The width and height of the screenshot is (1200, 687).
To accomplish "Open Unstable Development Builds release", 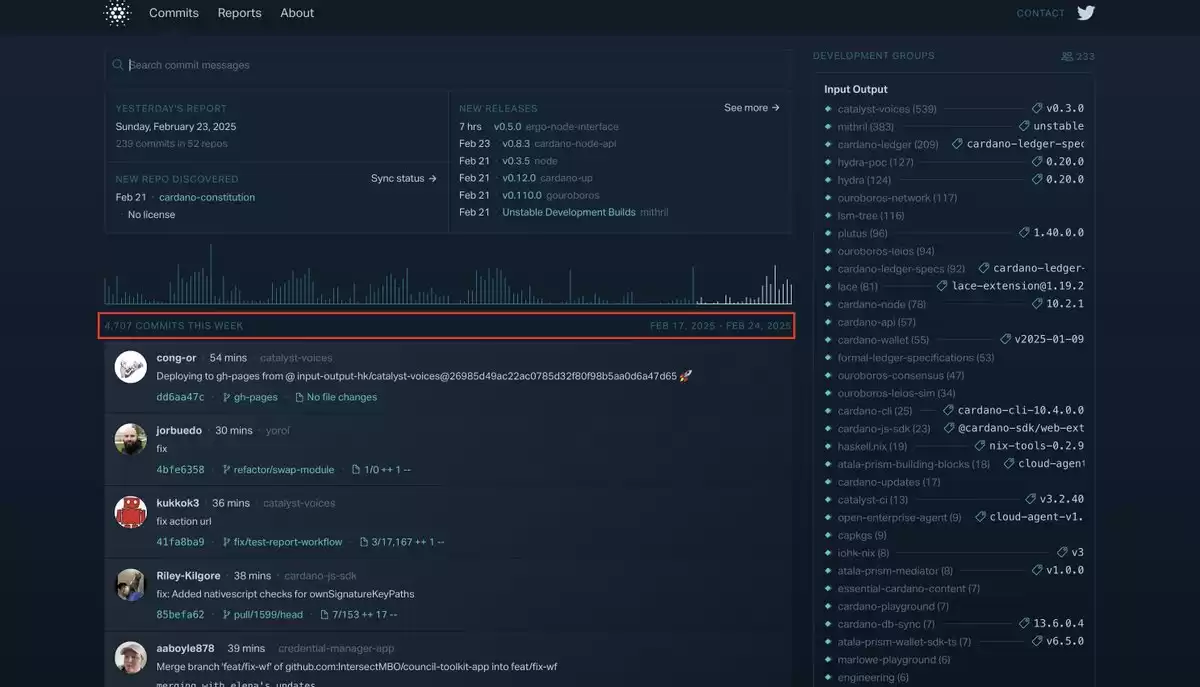I will pos(569,212).
